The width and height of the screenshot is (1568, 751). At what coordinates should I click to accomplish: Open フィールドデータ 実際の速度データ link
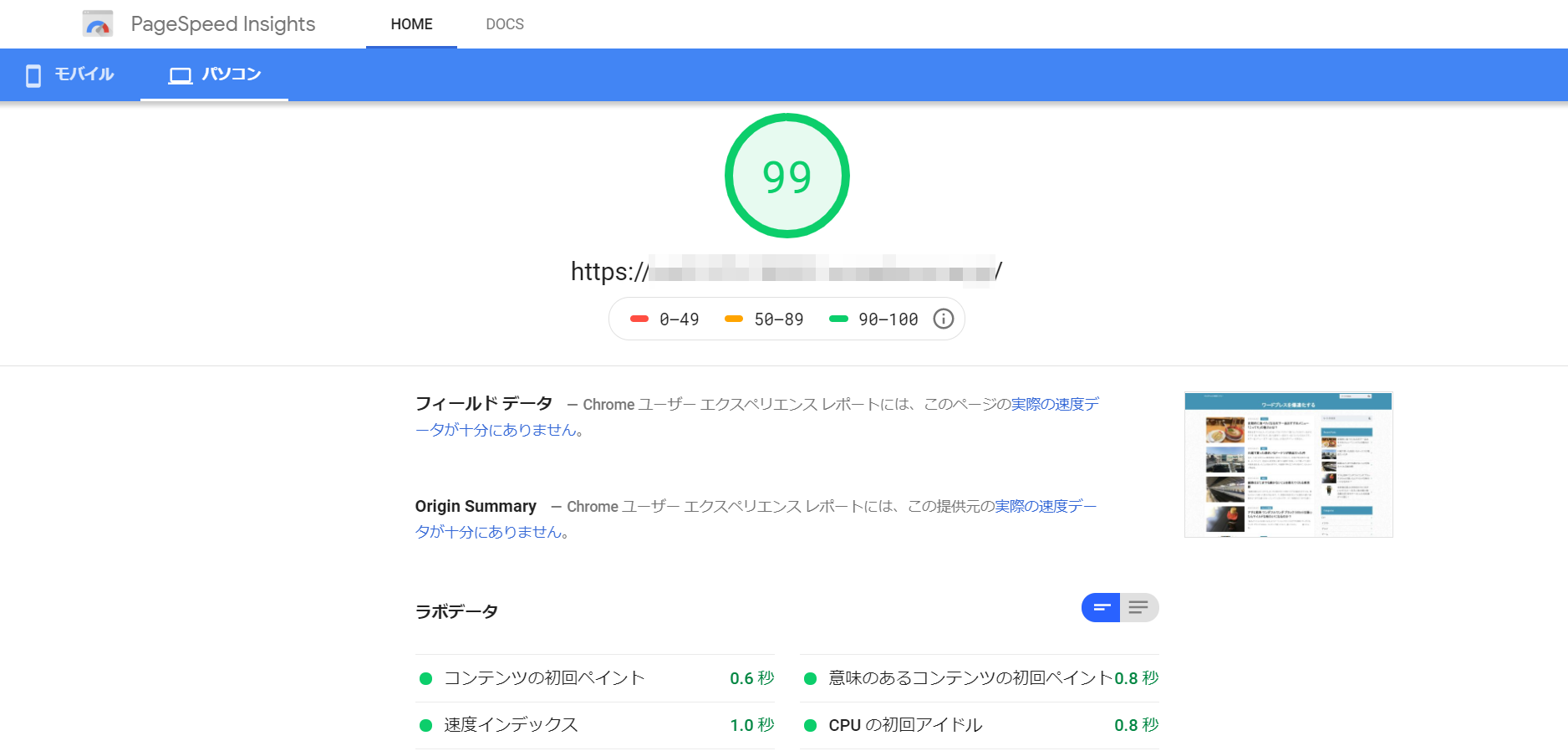1054,405
